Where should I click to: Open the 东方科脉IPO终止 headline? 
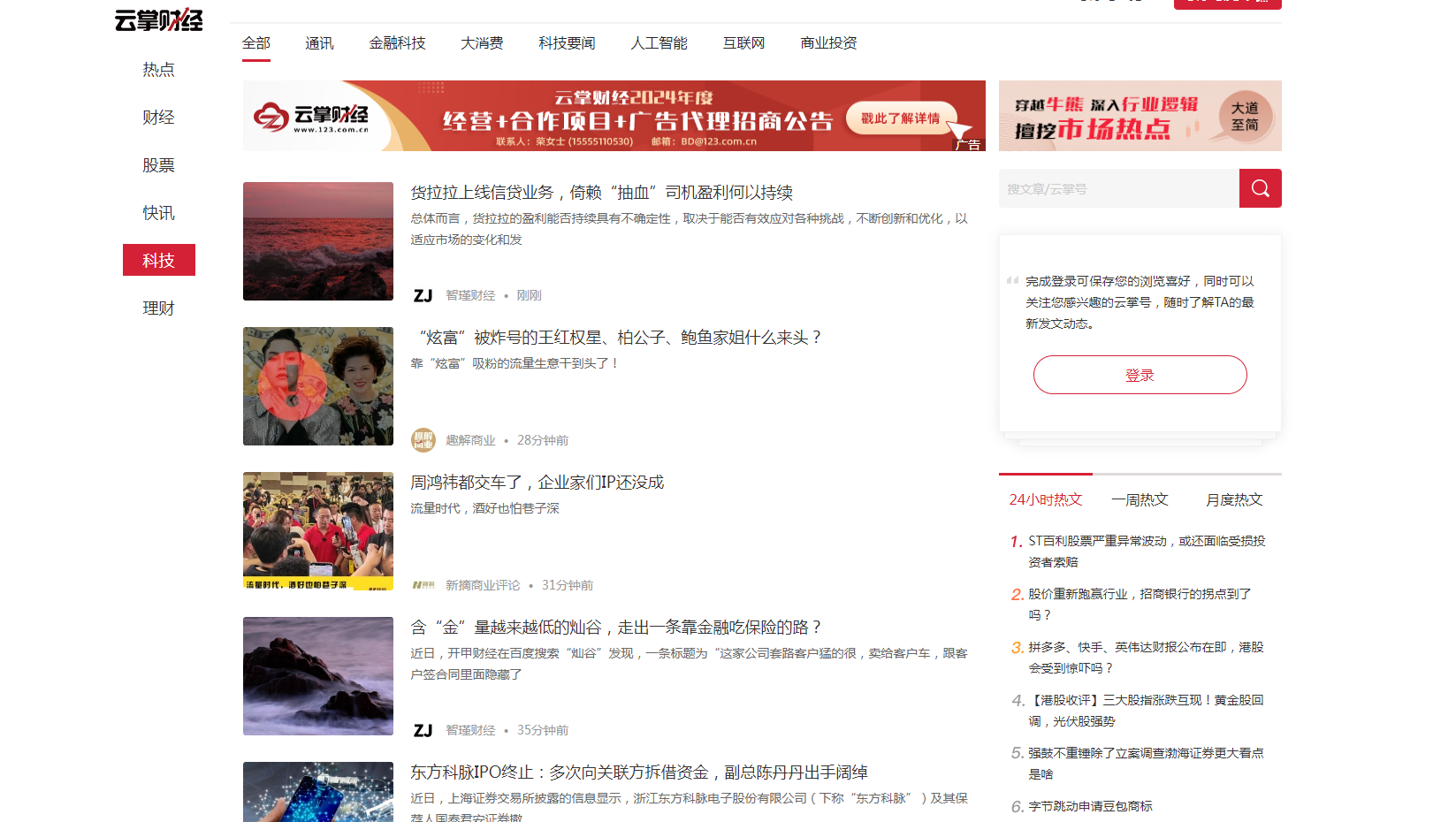point(639,773)
